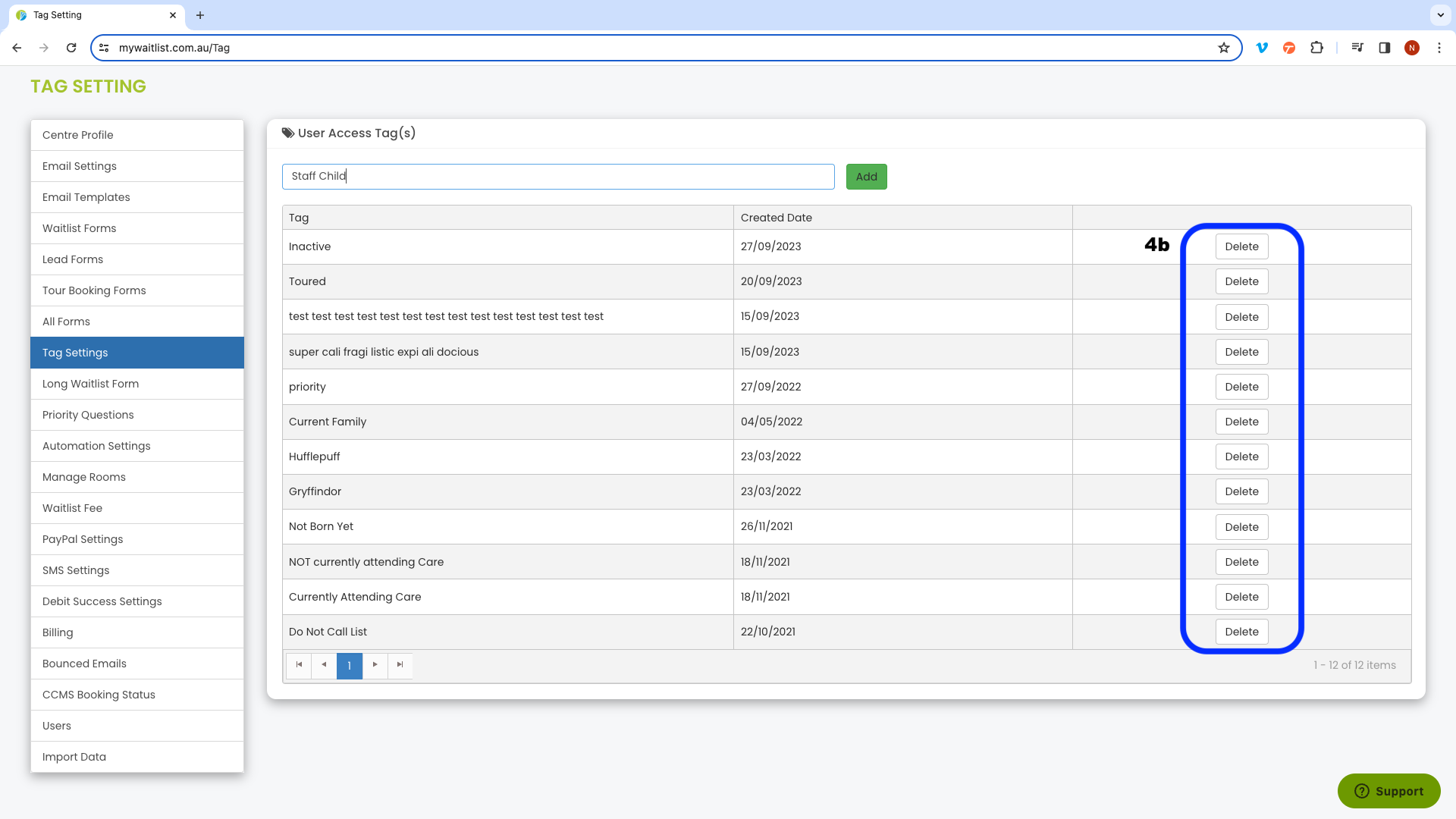Delete the Do Not Call List tag
The width and height of the screenshot is (1456, 819).
click(1241, 632)
